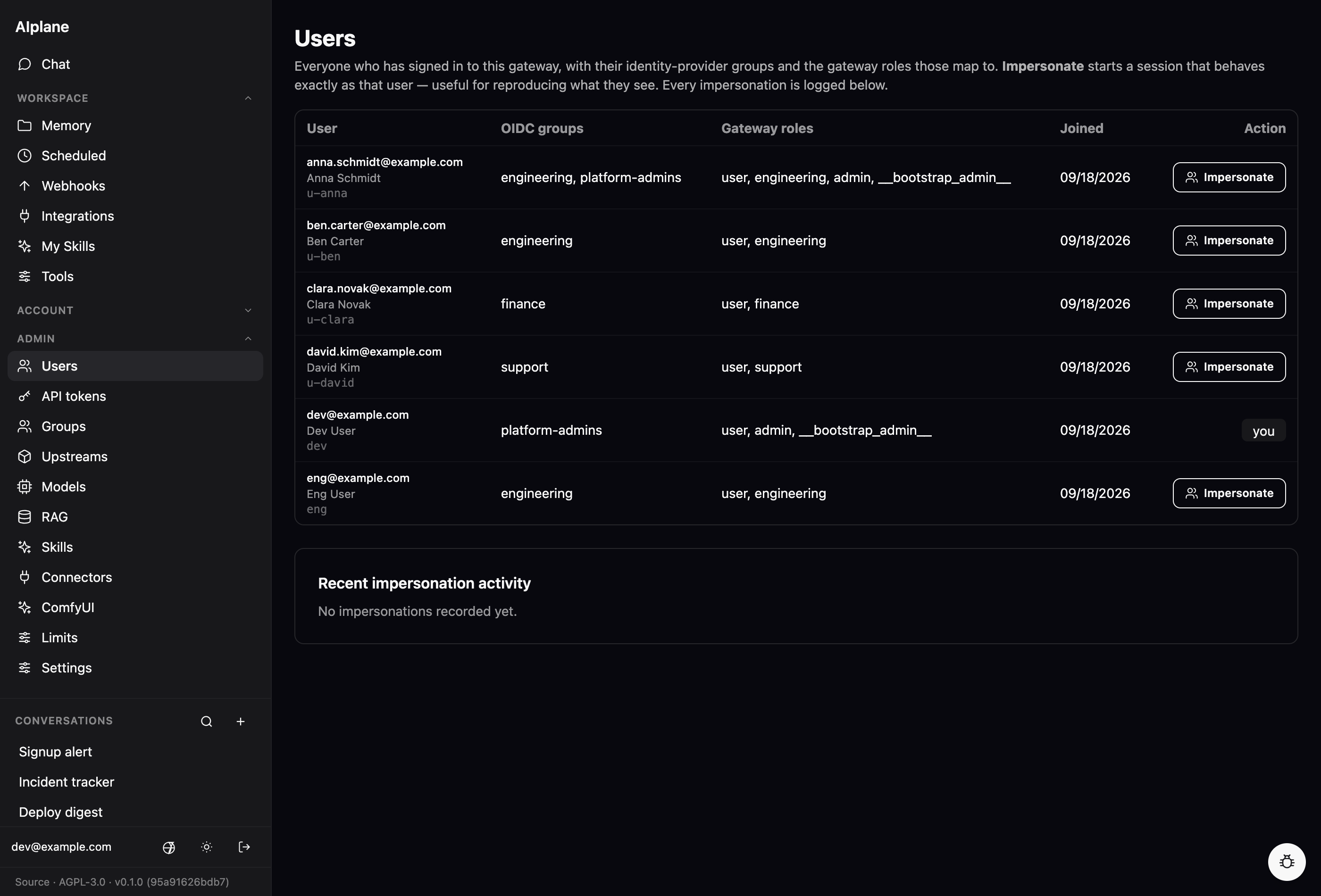The width and height of the screenshot is (1321, 896).
Task: Click the Integrations plug icon
Action: pyautogui.click(x=25, y=216)
